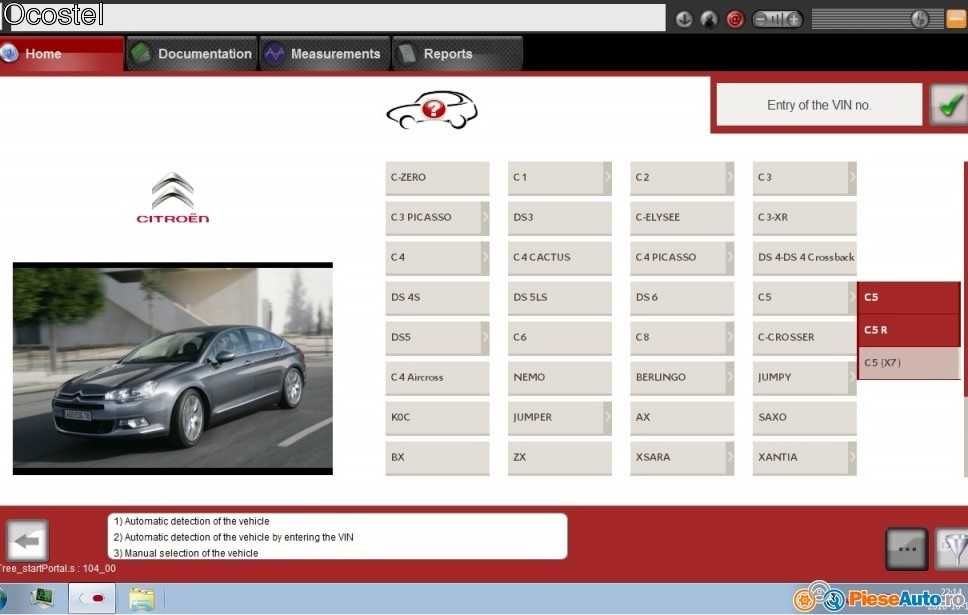
Task: Focus the Entry of the VIN no. field
Action: 819,105
